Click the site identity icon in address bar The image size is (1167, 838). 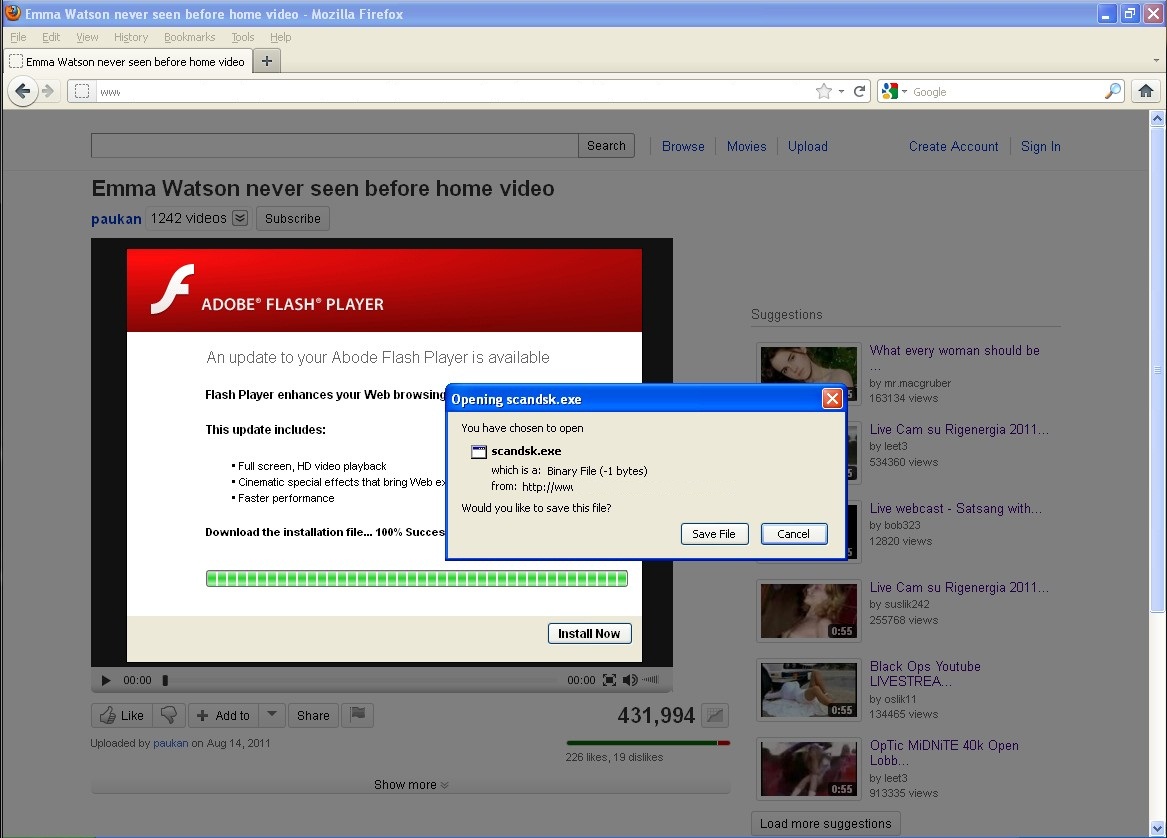pos(82,91)
